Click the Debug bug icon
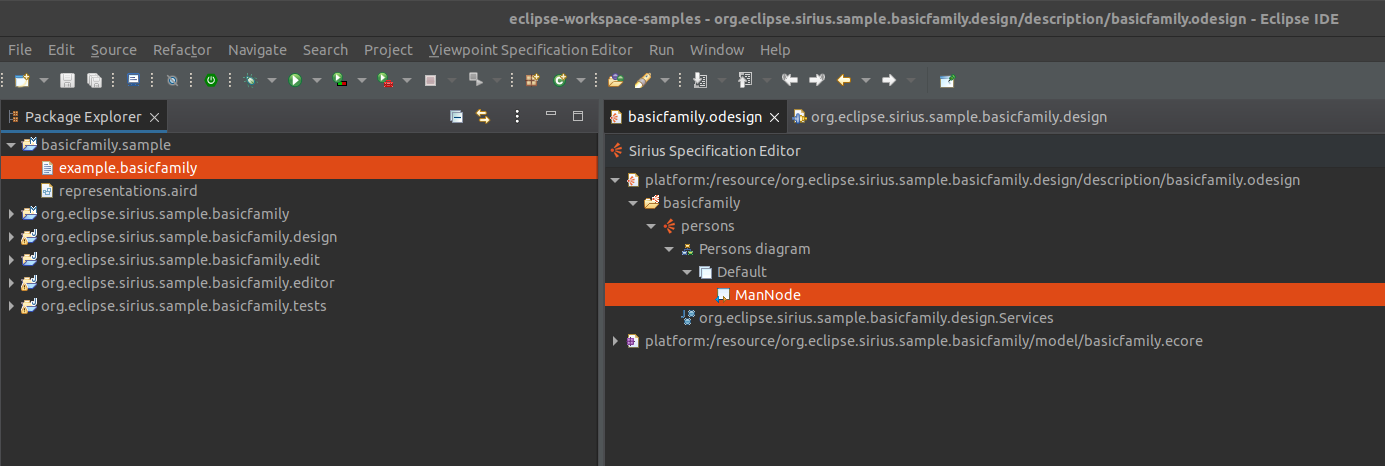 coord(249,80)
